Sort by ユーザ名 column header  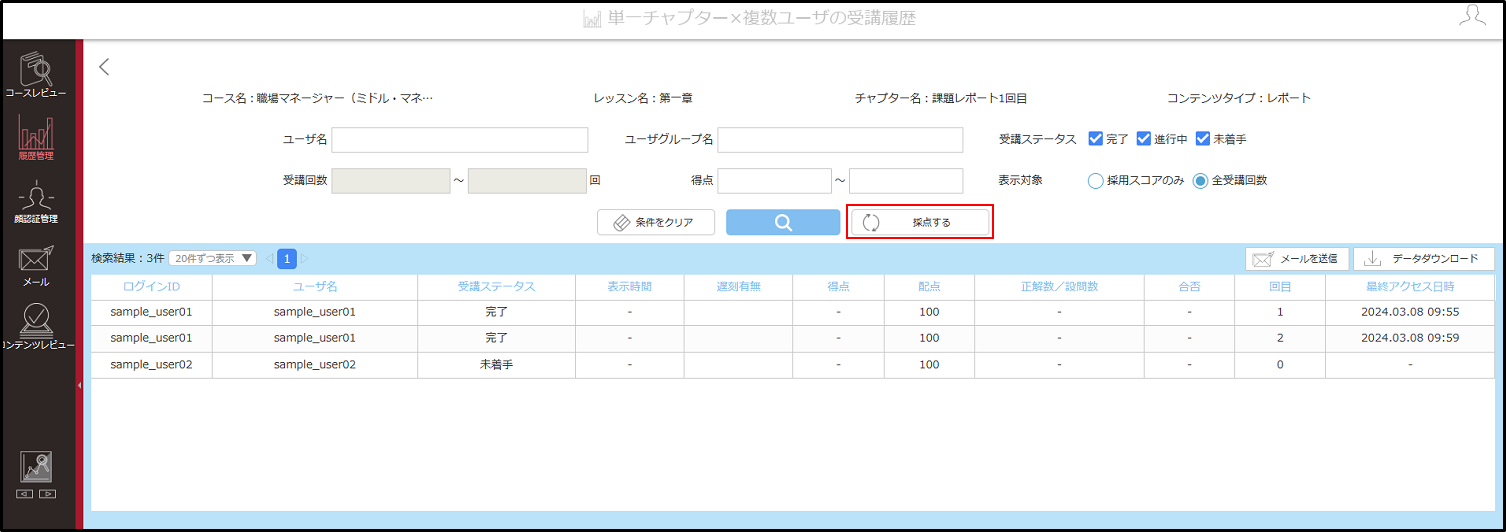point(315,287)
